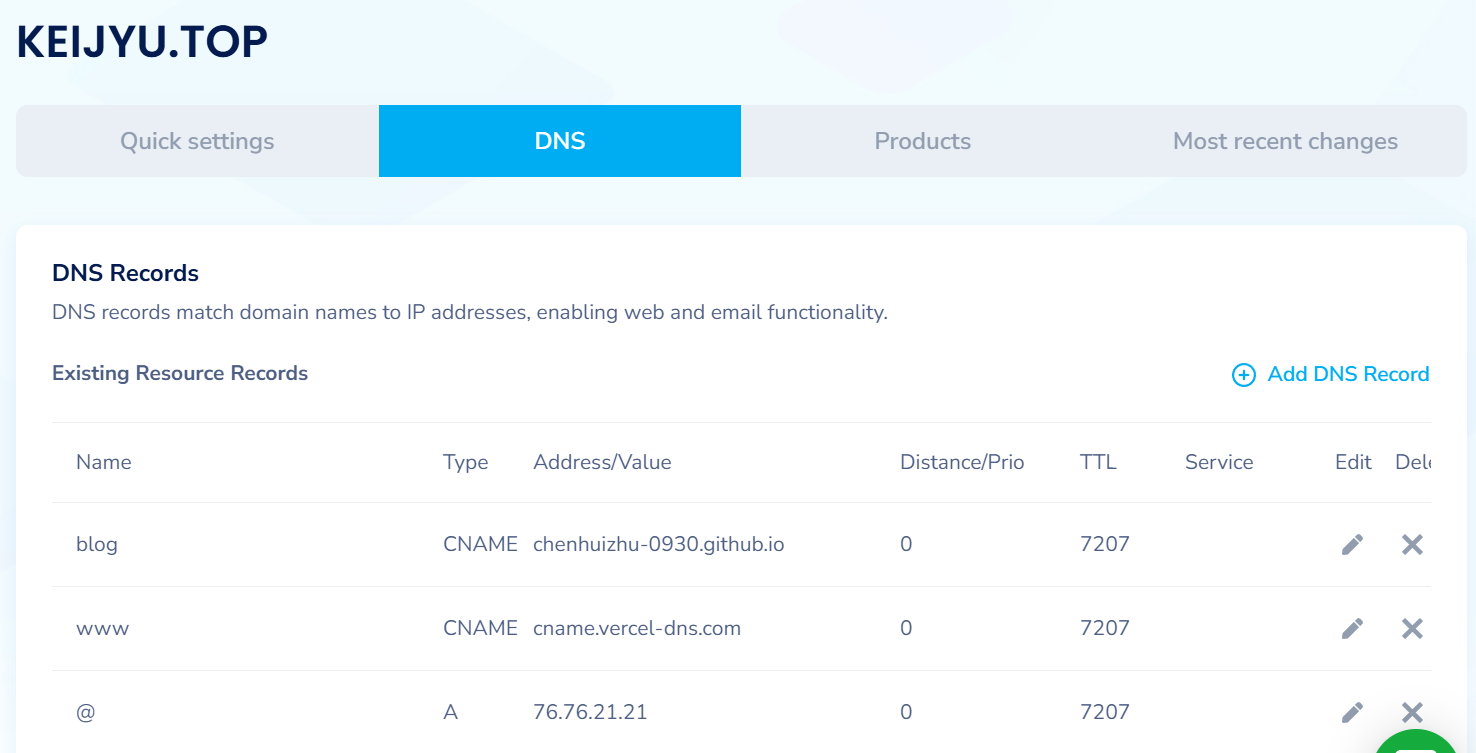
Task: Click the TTL column header
Action: 1098,462
